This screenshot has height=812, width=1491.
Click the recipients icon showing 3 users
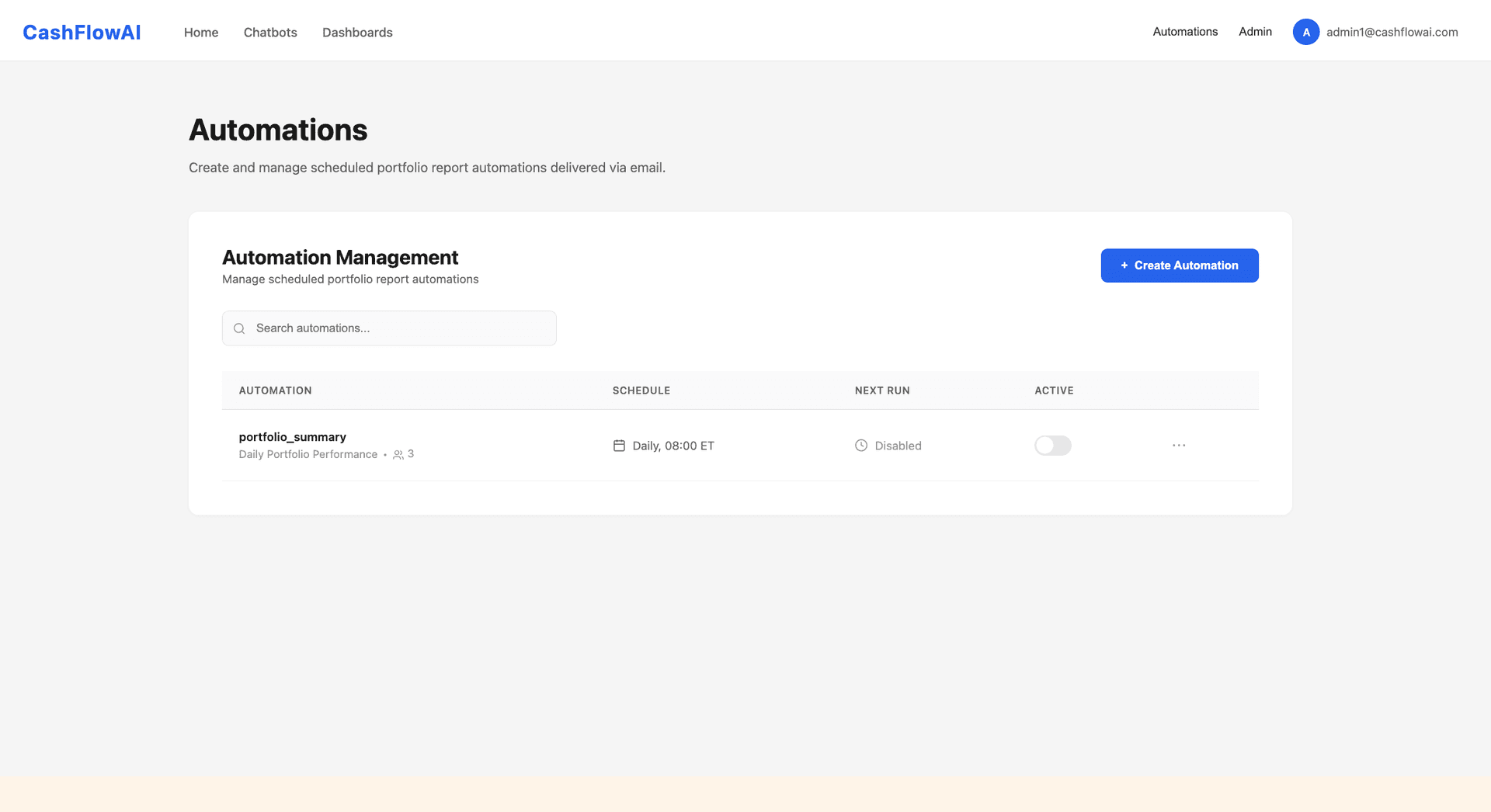[398, 454]
